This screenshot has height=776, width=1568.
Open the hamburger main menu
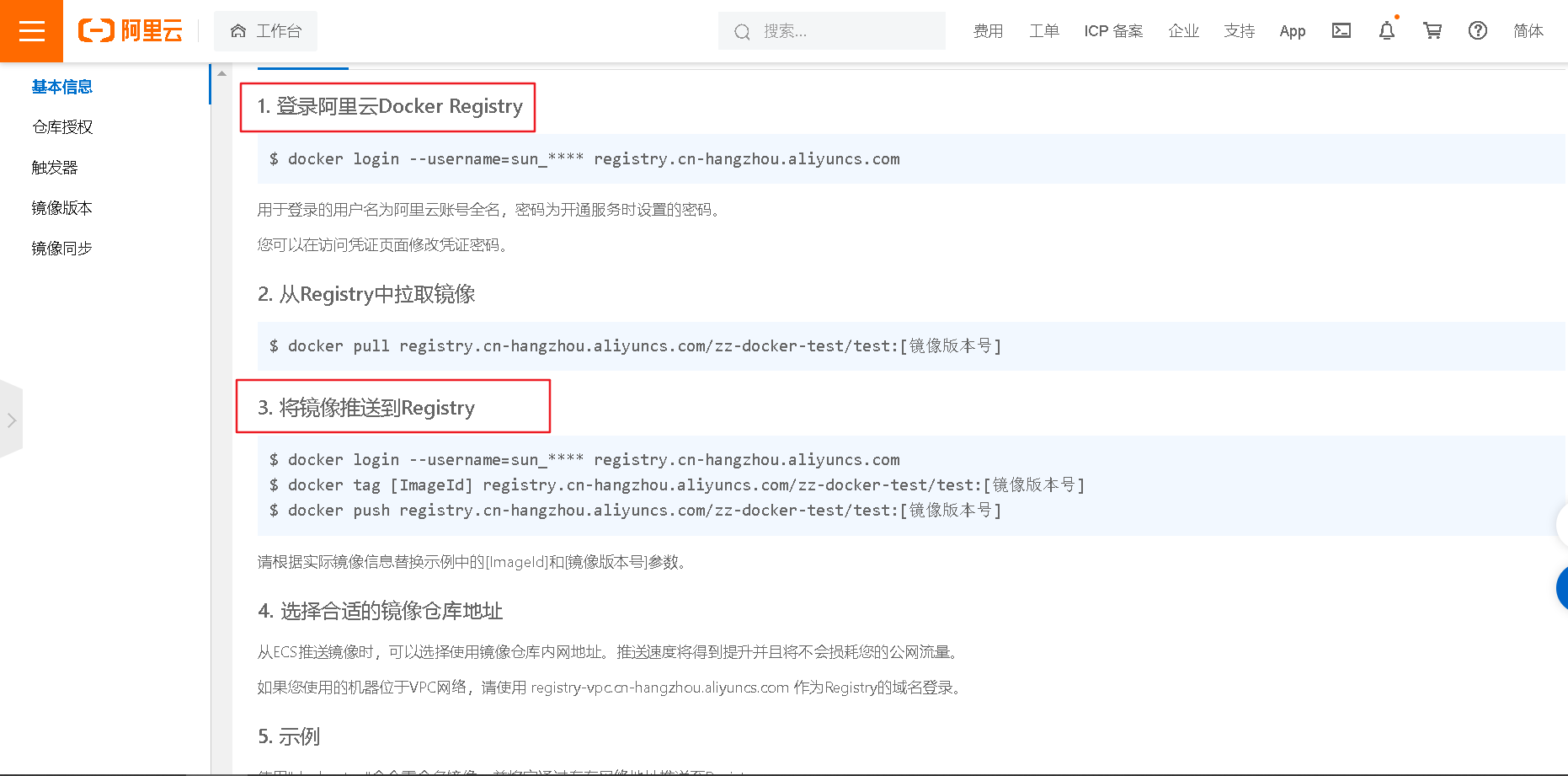[31, 31]
